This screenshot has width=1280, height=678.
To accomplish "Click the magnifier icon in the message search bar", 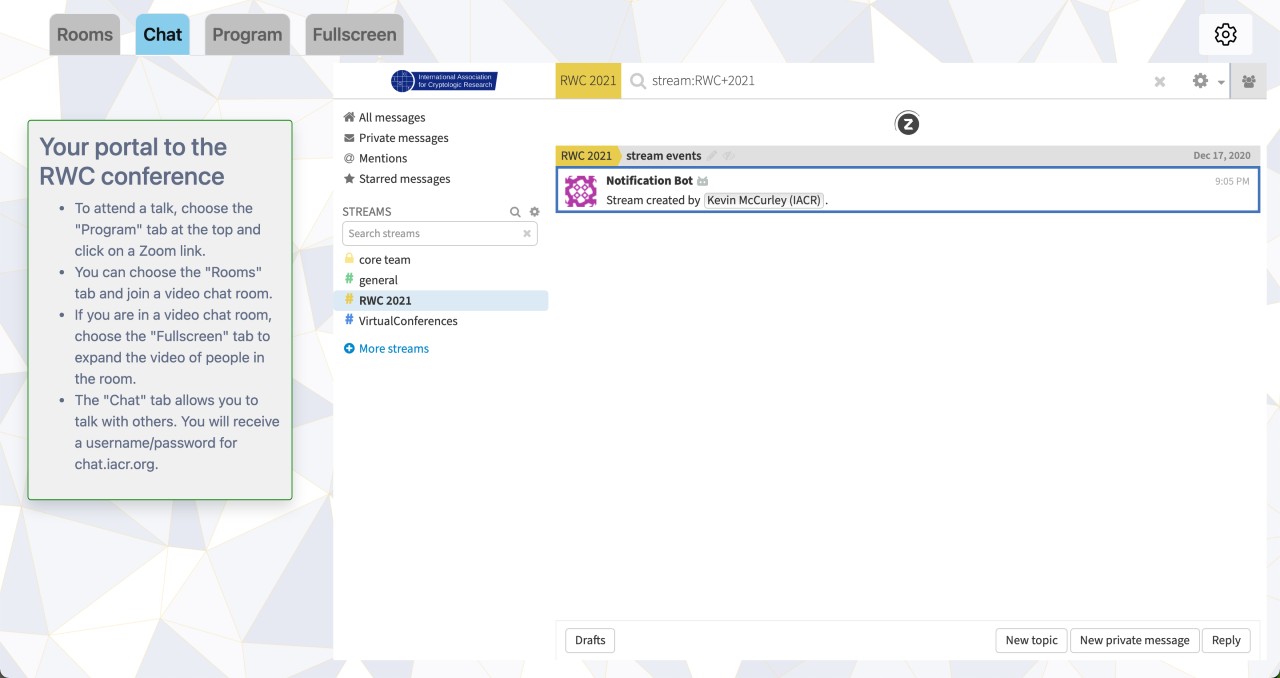I will tap(637, 81).
